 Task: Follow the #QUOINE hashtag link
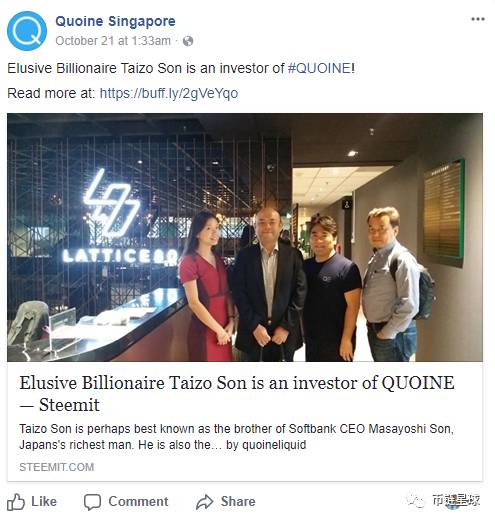[319, 68]
